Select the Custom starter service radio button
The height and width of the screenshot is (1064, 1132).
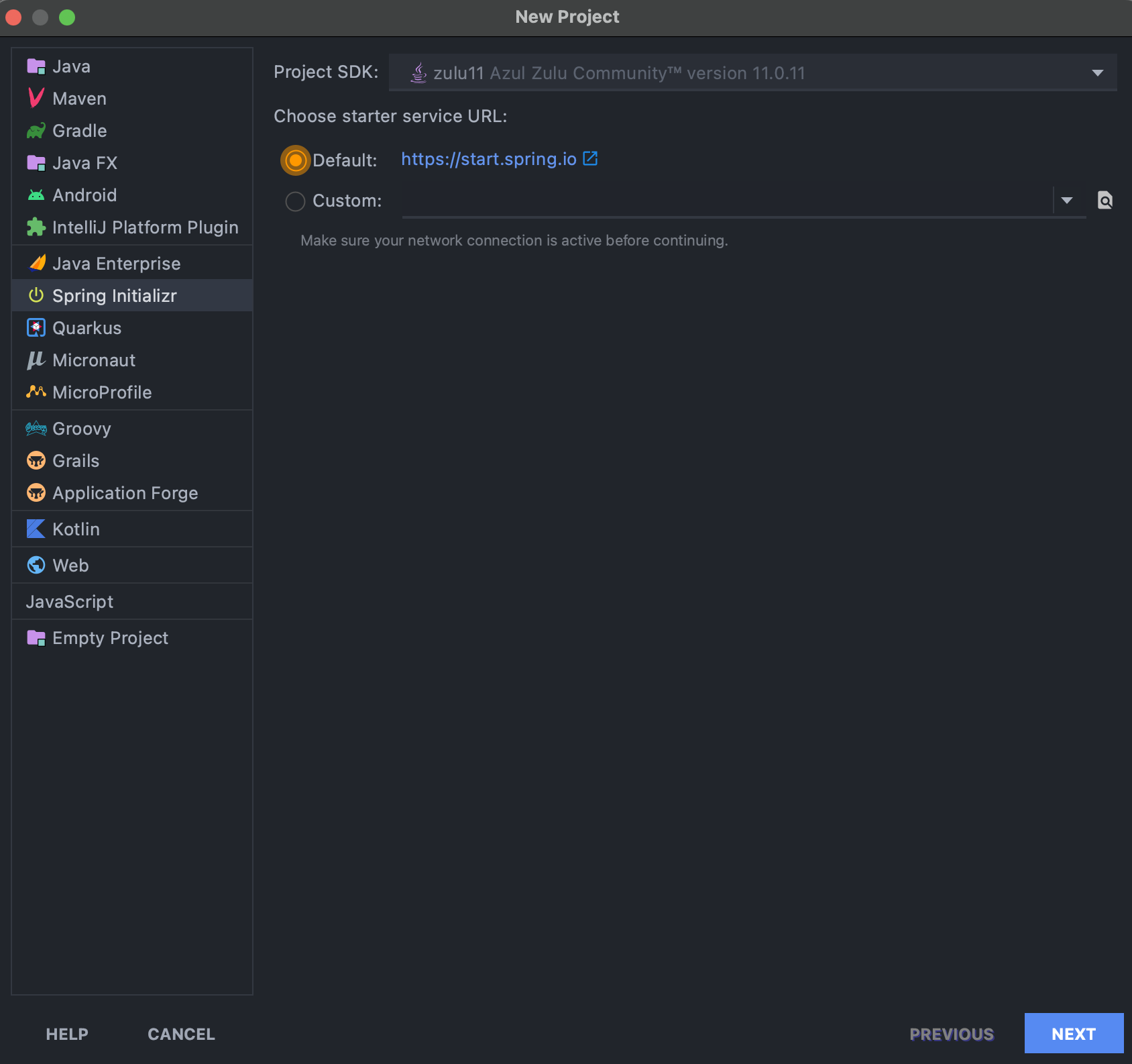[295, 201]
